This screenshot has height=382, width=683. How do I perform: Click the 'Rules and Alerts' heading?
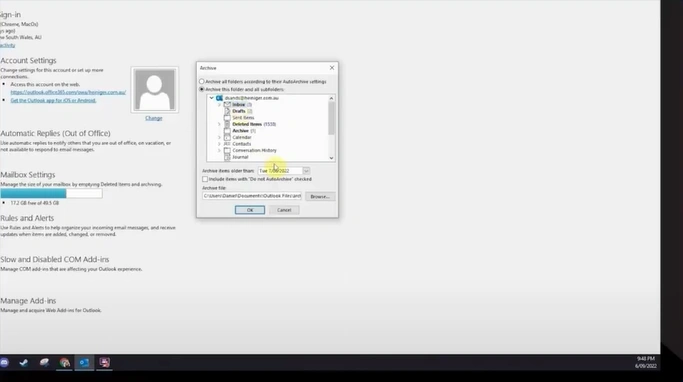(27, 218)
